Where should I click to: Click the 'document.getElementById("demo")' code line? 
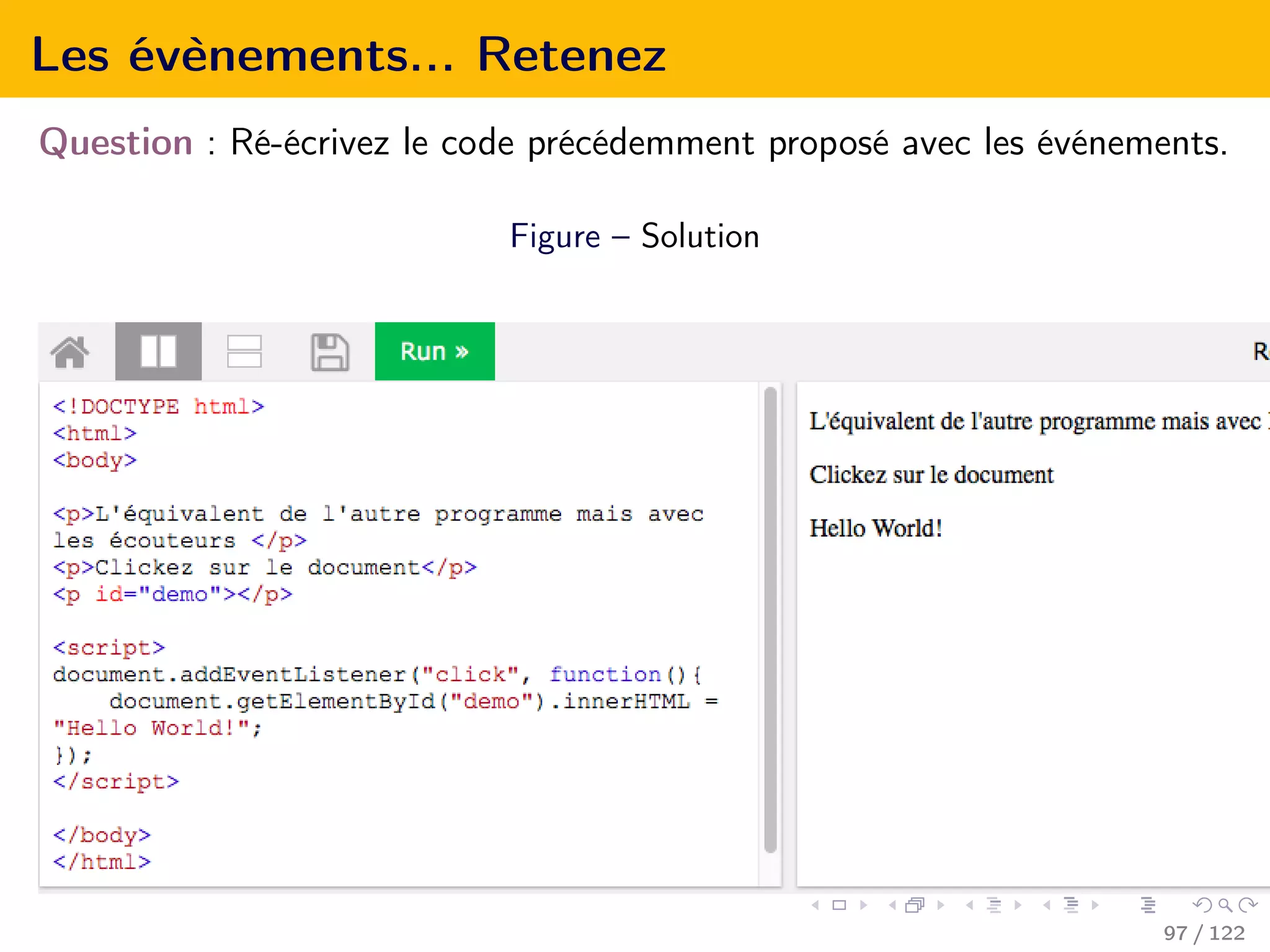[414, 702]
